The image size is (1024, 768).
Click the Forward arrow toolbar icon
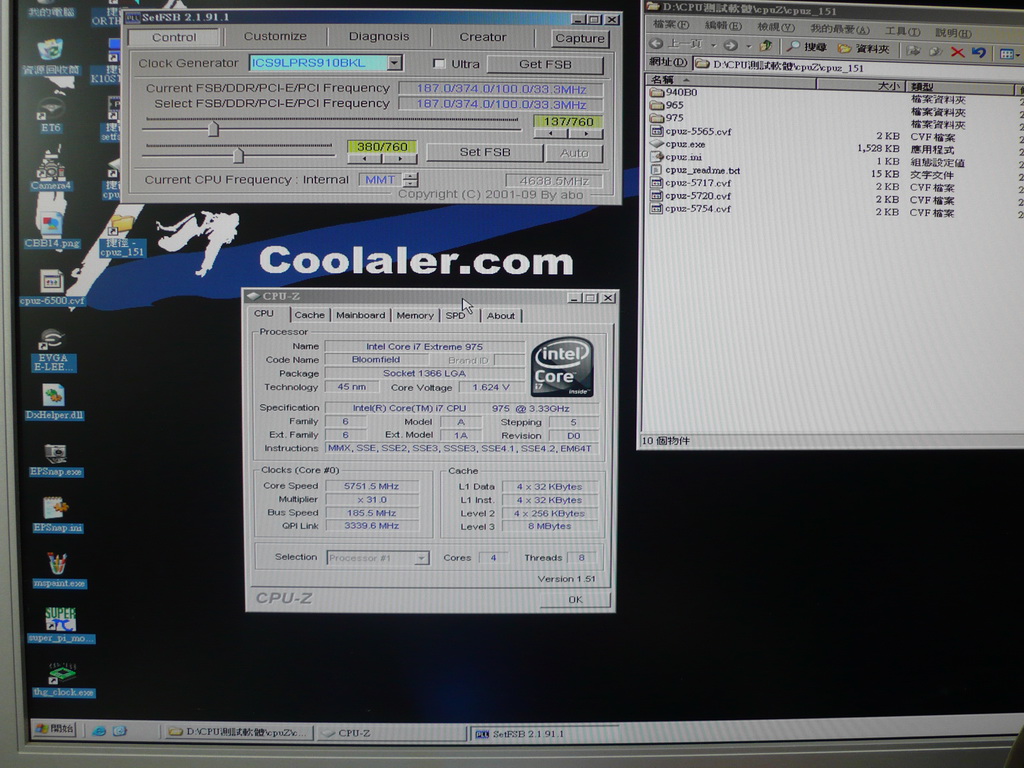click(x=731, y=45)
